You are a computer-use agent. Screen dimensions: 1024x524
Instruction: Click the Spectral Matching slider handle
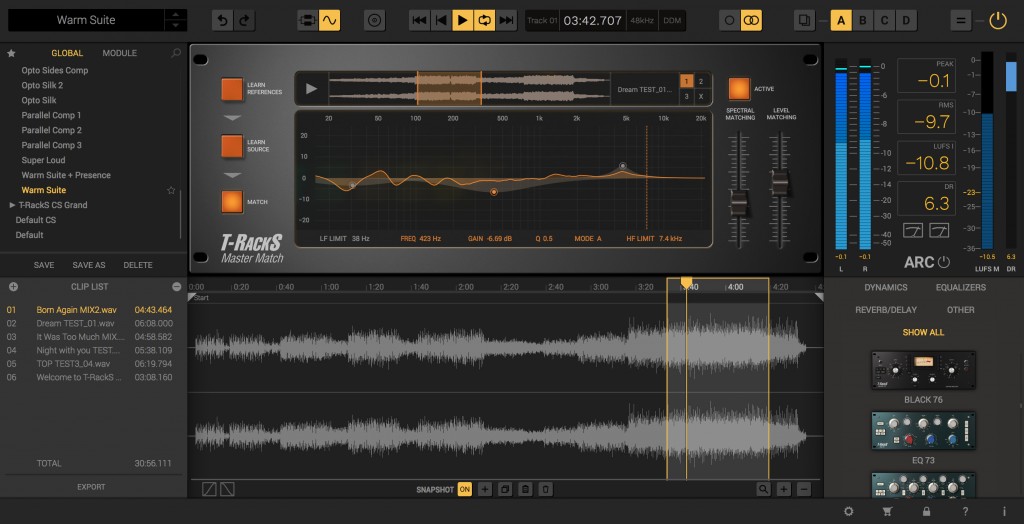pyautogui.click(x=739, y=204)
